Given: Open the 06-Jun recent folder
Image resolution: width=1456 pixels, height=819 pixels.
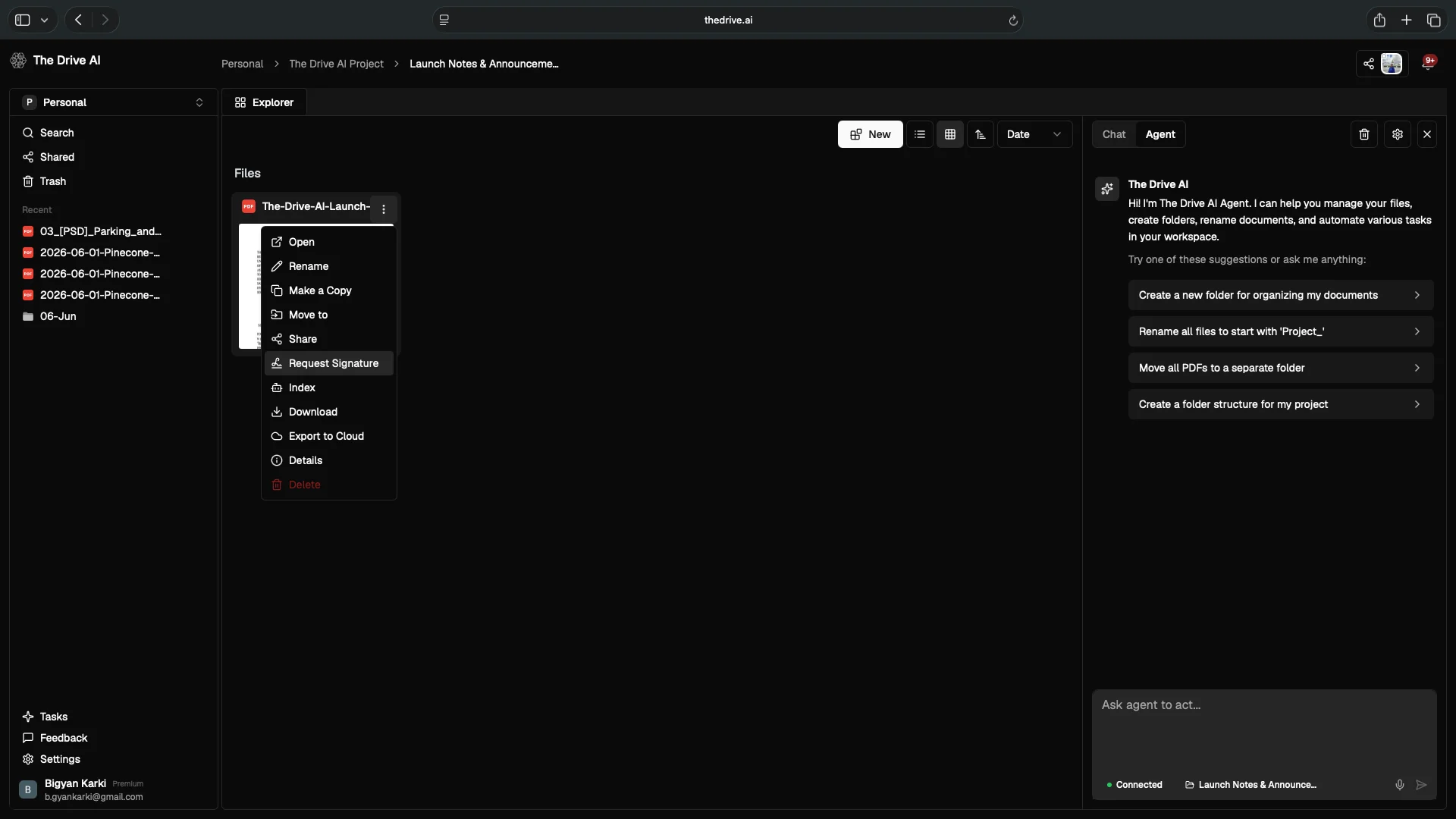Looking at the screenshot, I should click(50, 316).
